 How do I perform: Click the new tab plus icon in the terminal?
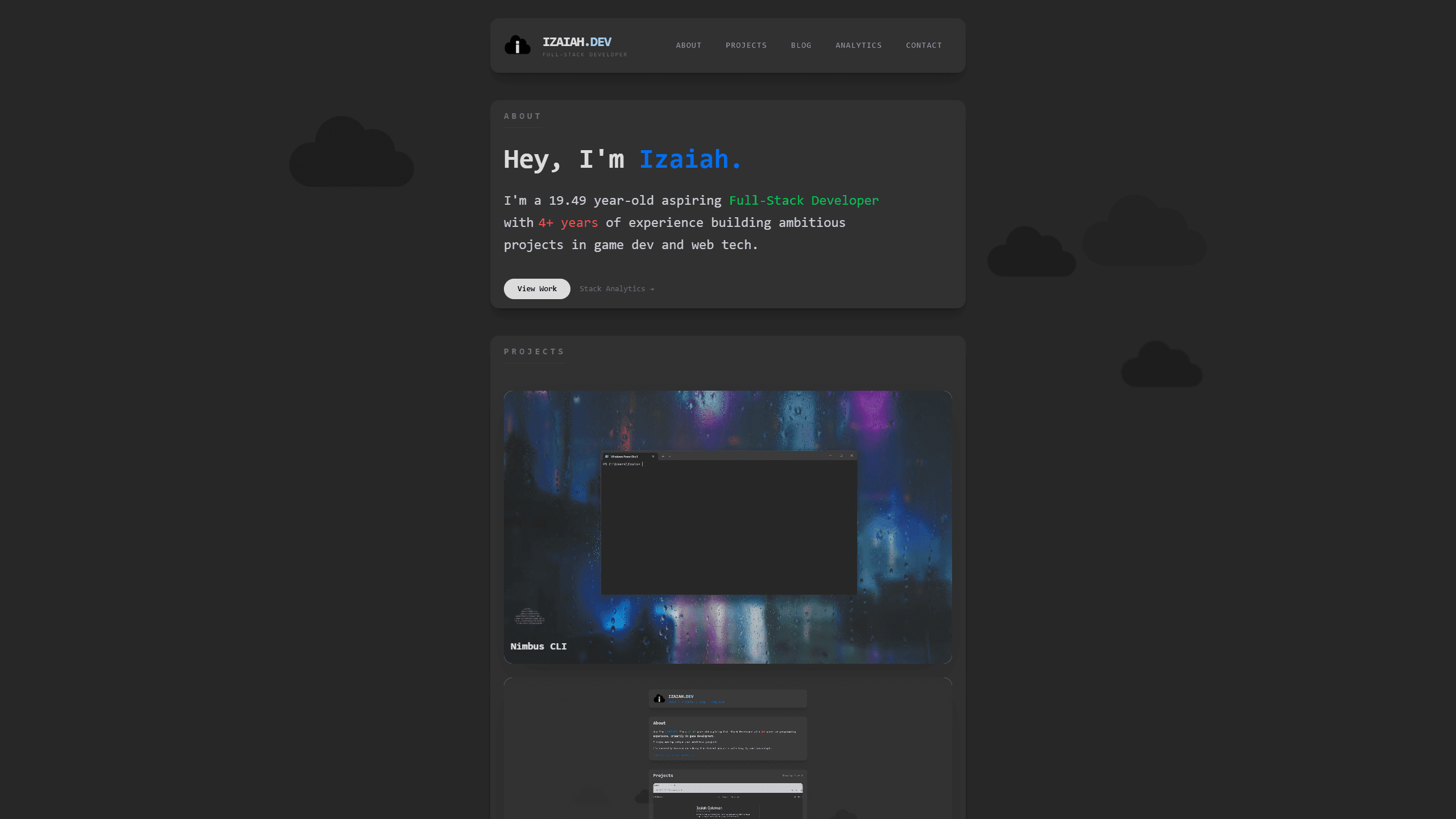[663, 456]
